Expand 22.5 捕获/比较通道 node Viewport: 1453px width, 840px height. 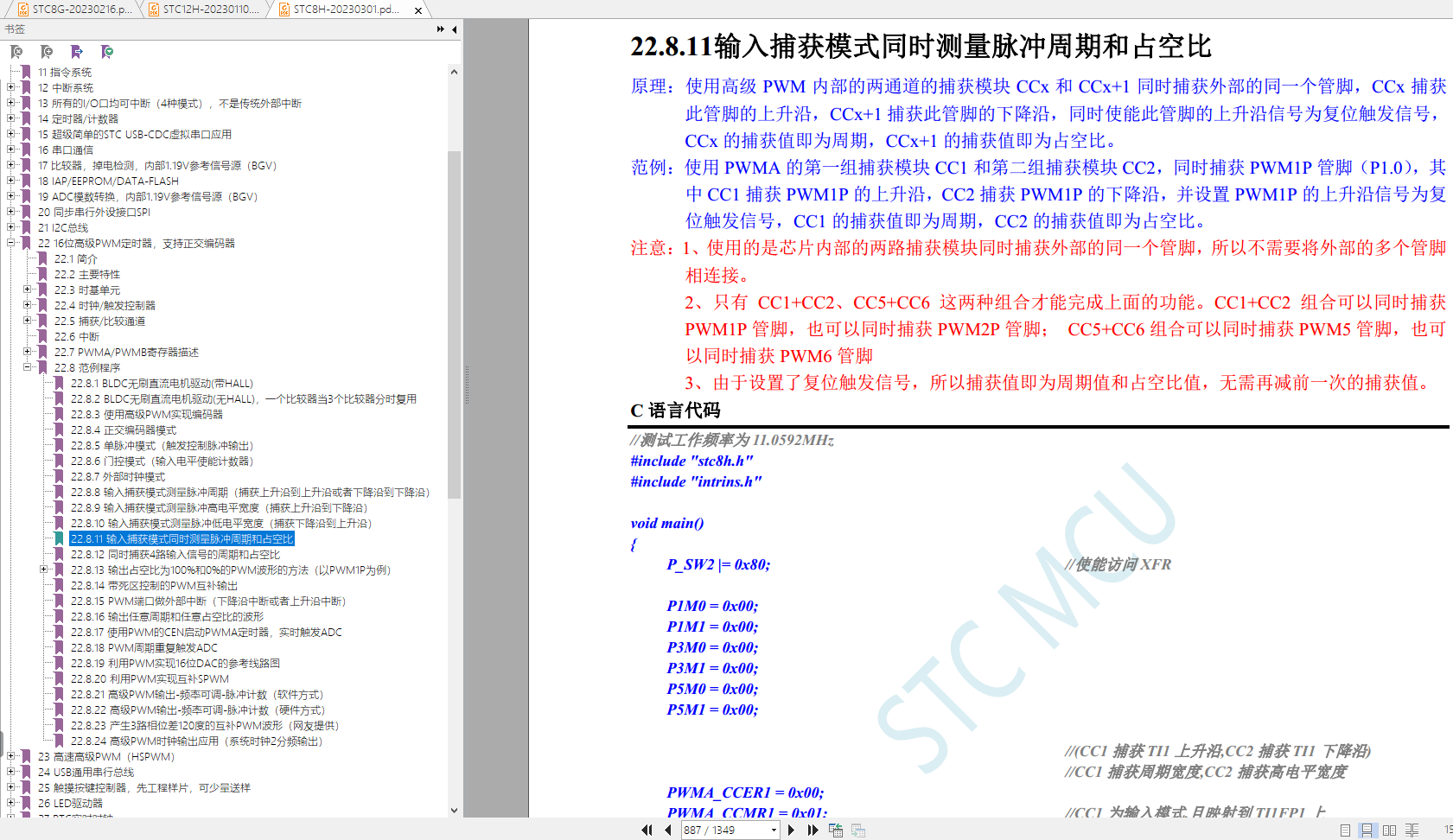tap(27, 321)
